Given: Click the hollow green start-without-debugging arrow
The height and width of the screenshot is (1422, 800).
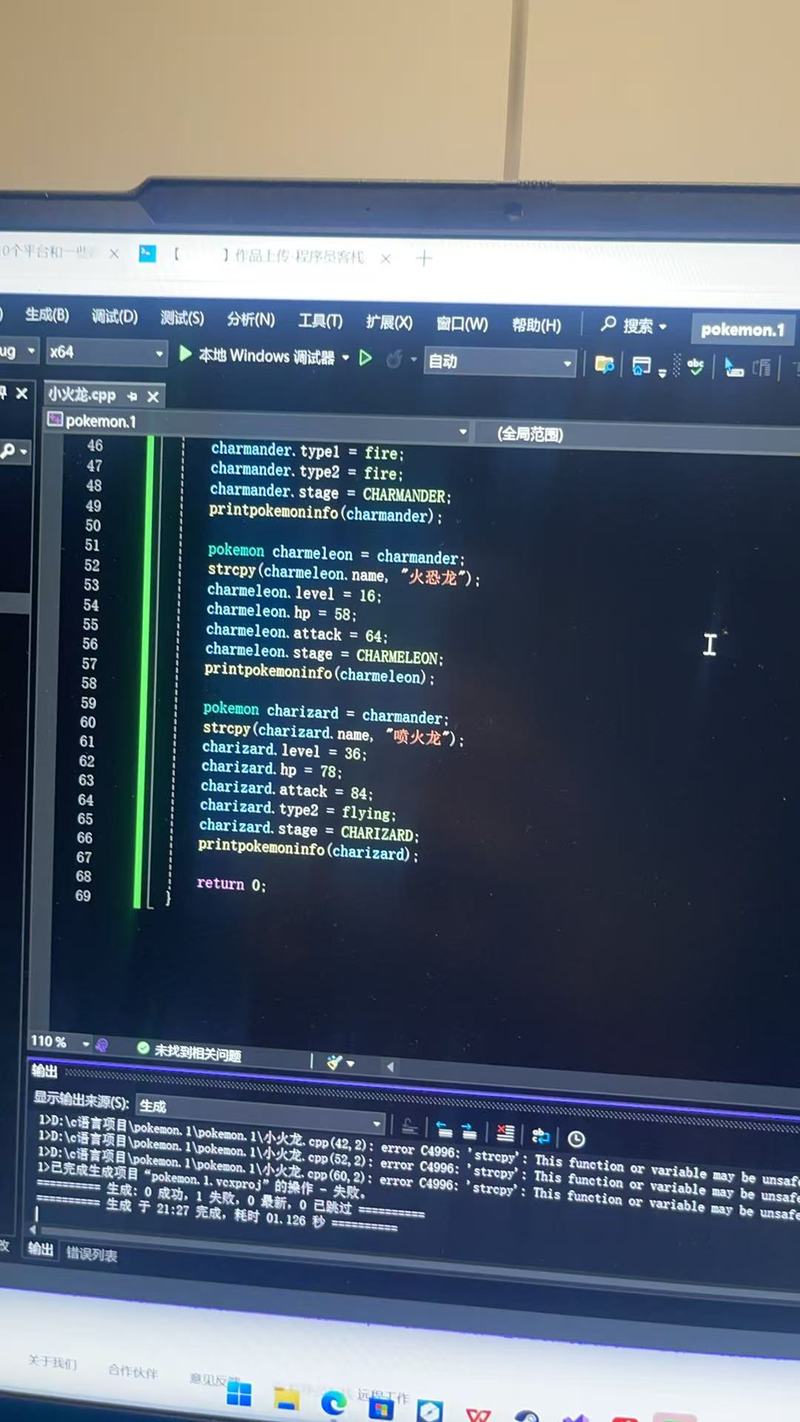Looking at the screenshot, I should (x=365, y=358).
